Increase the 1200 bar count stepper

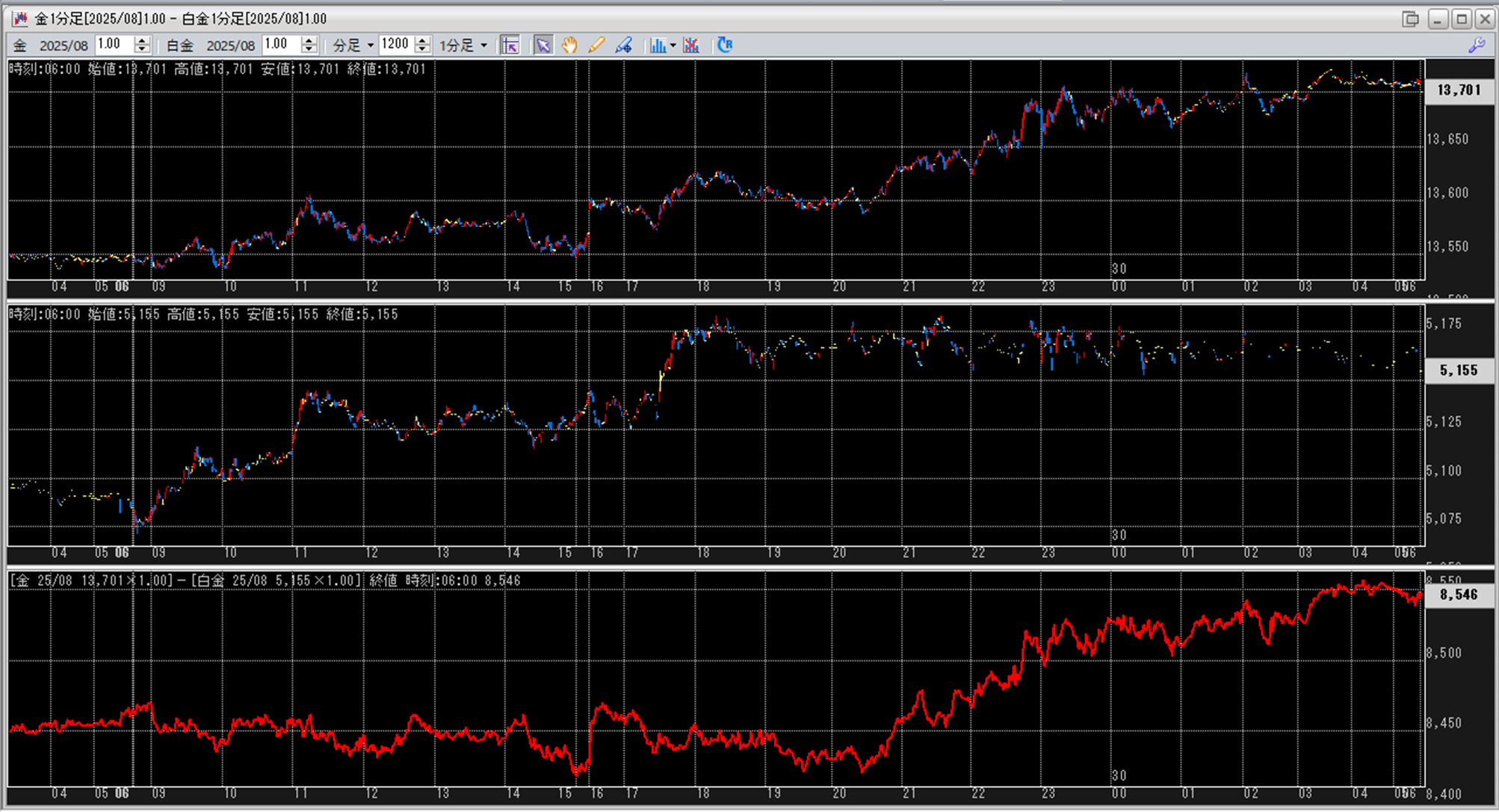click(423, 41)
